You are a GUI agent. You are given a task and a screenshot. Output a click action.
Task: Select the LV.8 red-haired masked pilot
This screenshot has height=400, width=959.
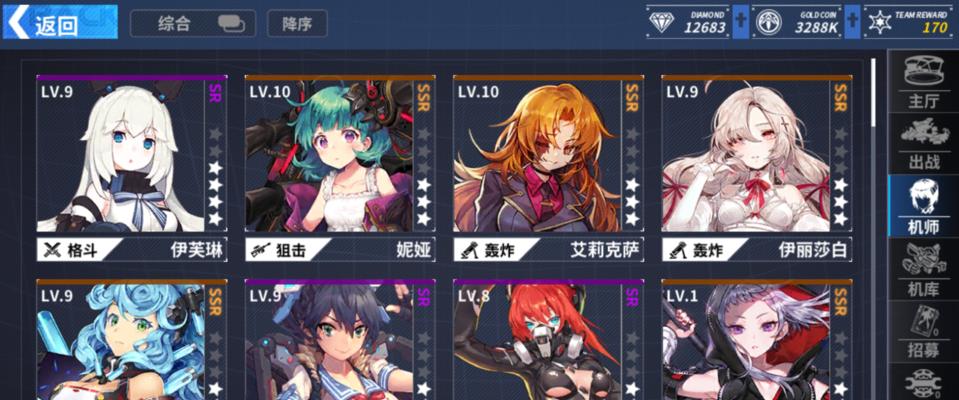pos(549,339)
